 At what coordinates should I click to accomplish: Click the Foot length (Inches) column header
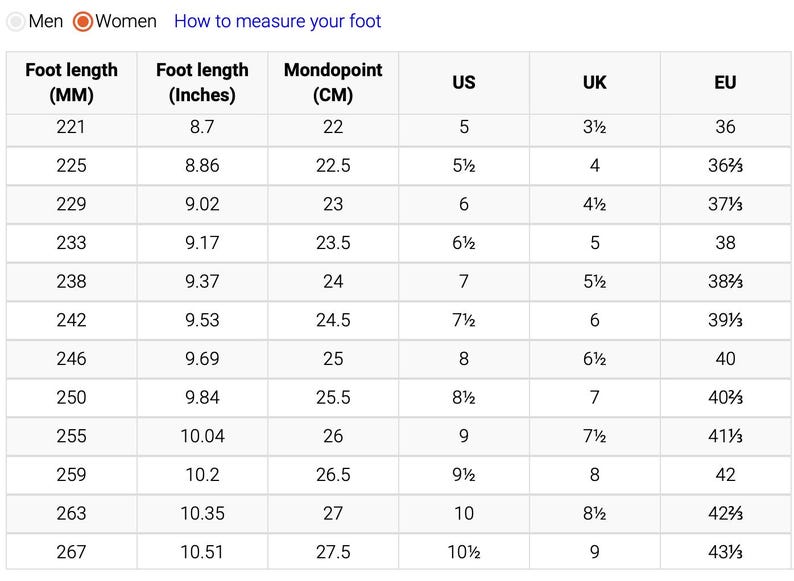pos(202,83)
